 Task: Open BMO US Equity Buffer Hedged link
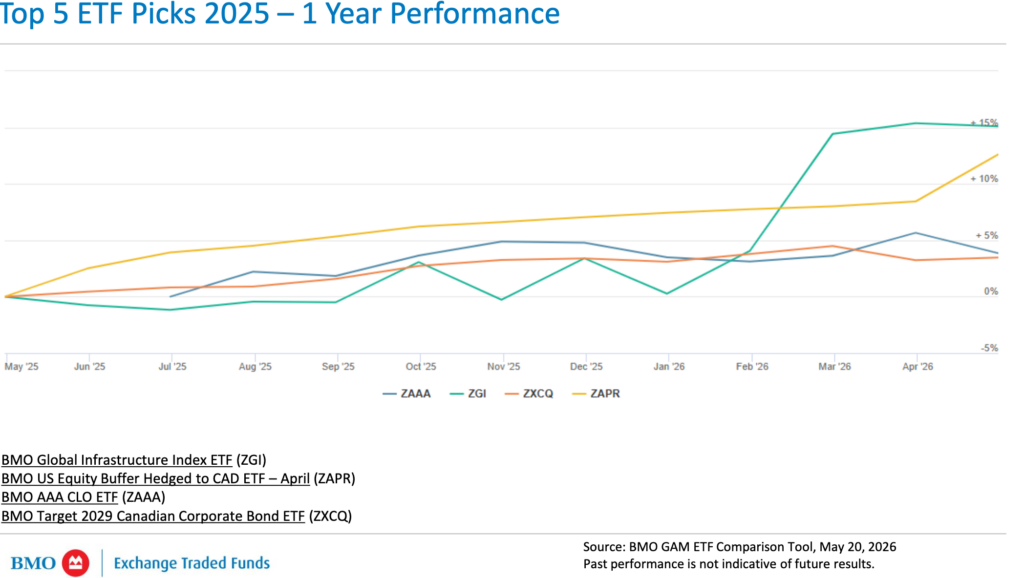tap(155, 478)
